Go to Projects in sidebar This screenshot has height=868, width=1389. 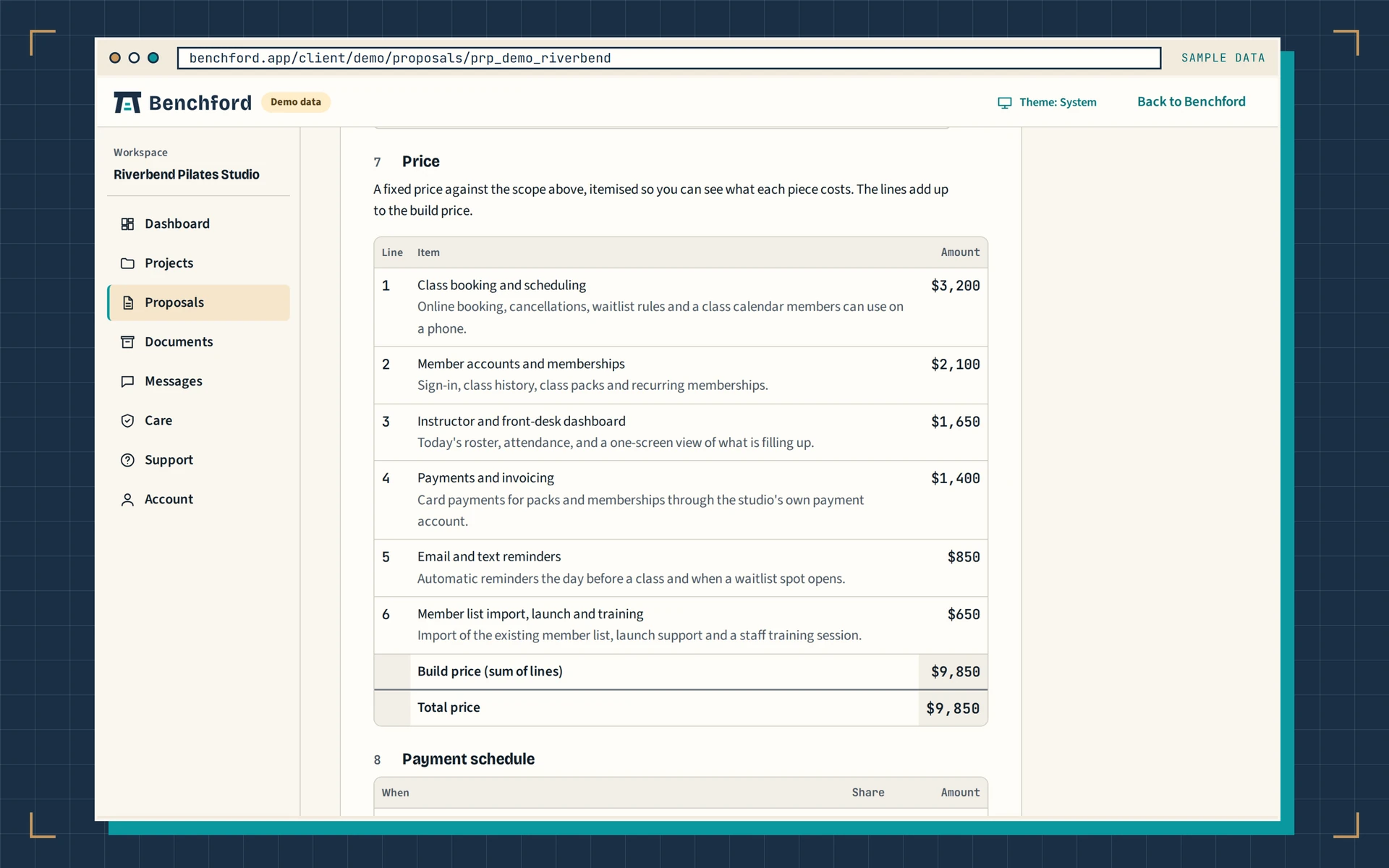click(198, 263)
